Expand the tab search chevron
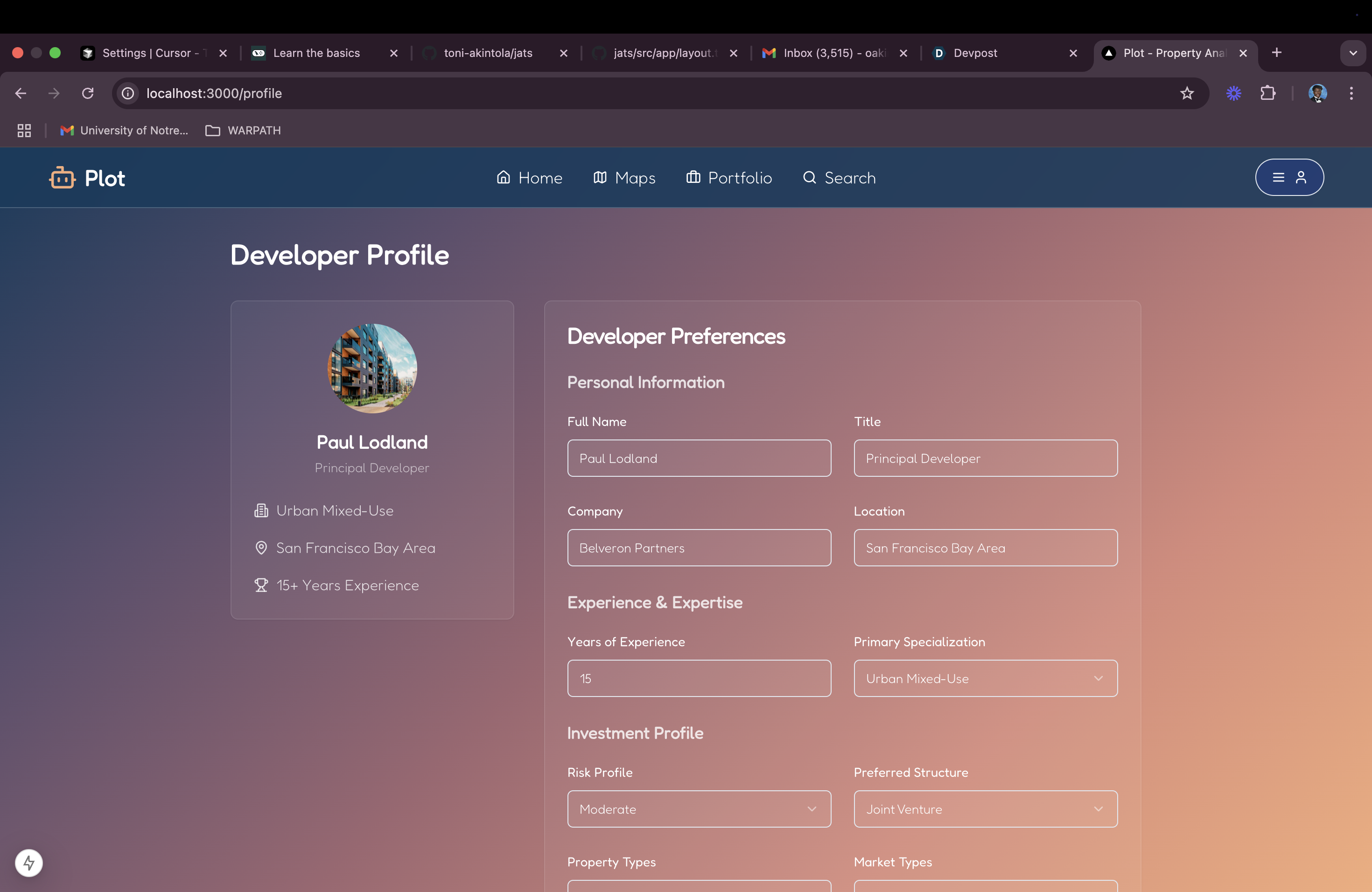This screenshot has height=892, width=1372. (1352, 53)
